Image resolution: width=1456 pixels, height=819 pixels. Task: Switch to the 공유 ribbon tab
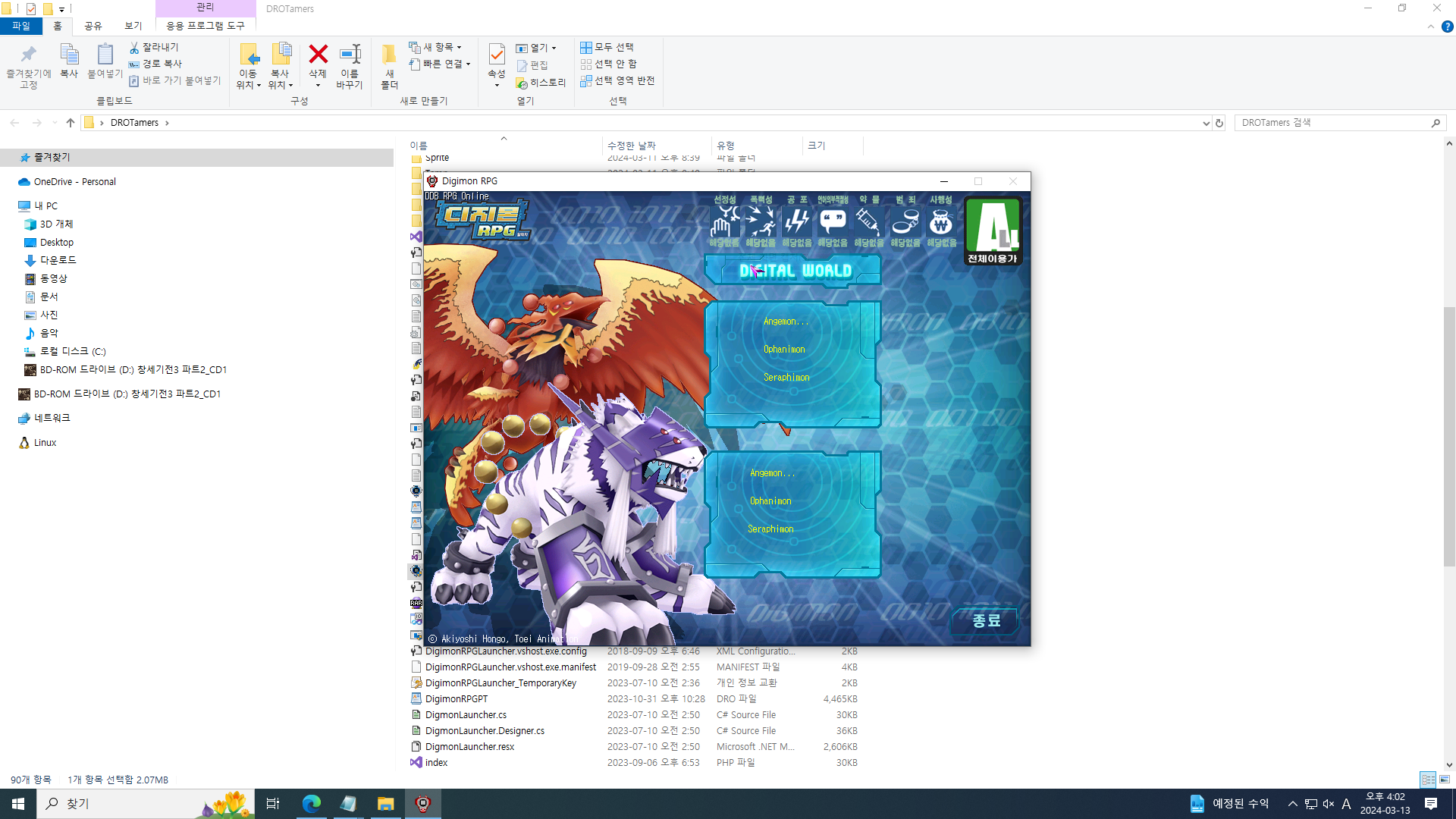[x=93, y=26]
